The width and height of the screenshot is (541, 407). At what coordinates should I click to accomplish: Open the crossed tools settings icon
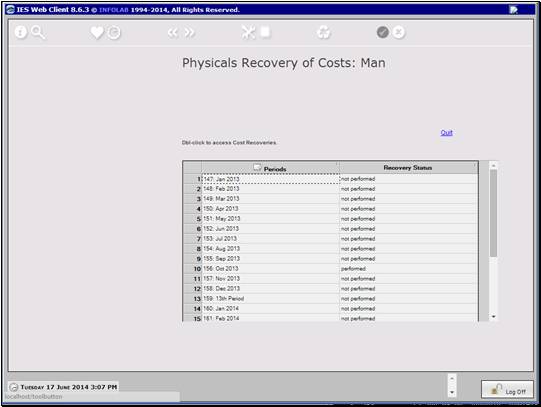(x=248, y=32)
